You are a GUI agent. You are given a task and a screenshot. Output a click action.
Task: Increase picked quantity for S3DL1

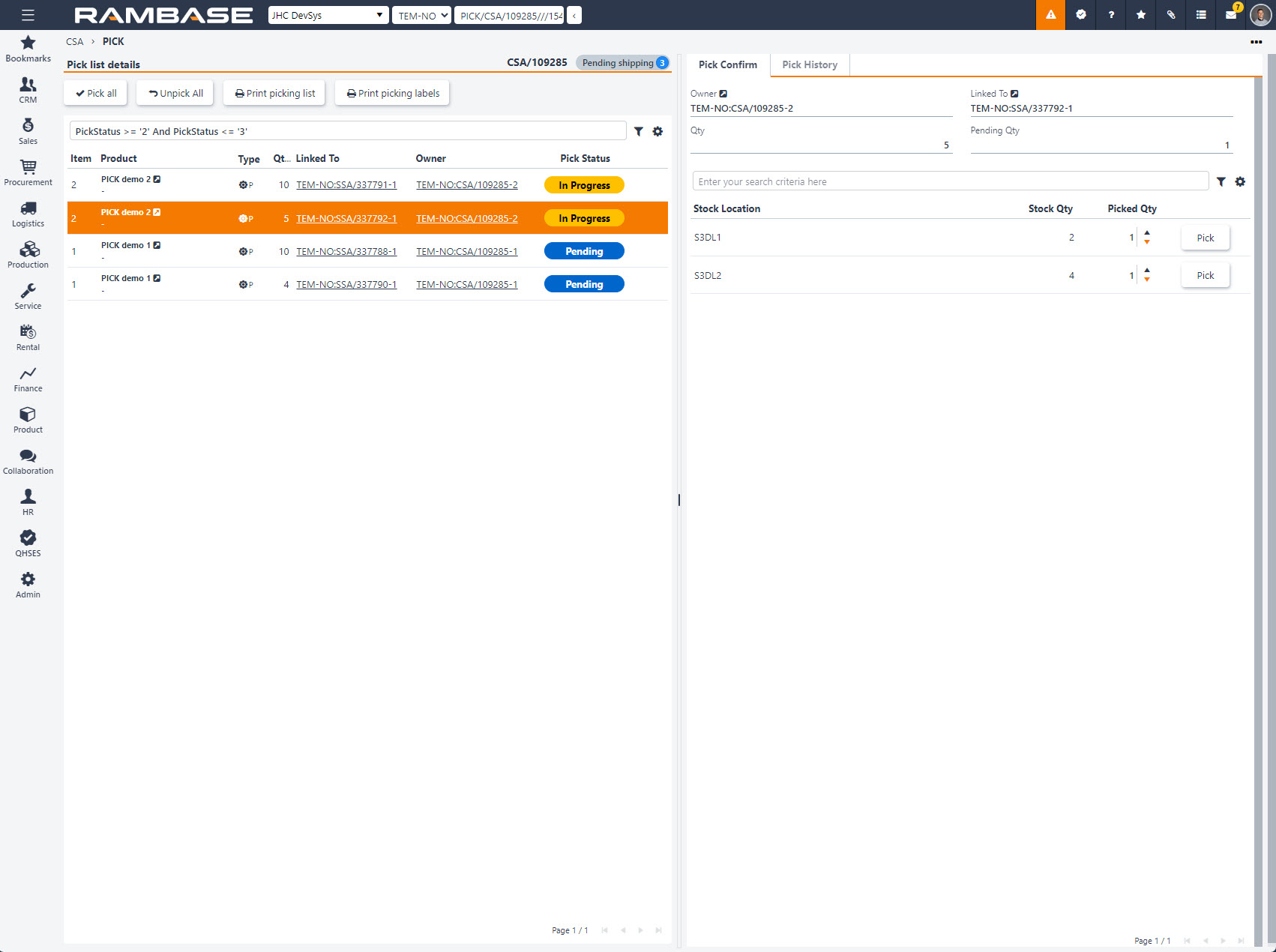1147,232
